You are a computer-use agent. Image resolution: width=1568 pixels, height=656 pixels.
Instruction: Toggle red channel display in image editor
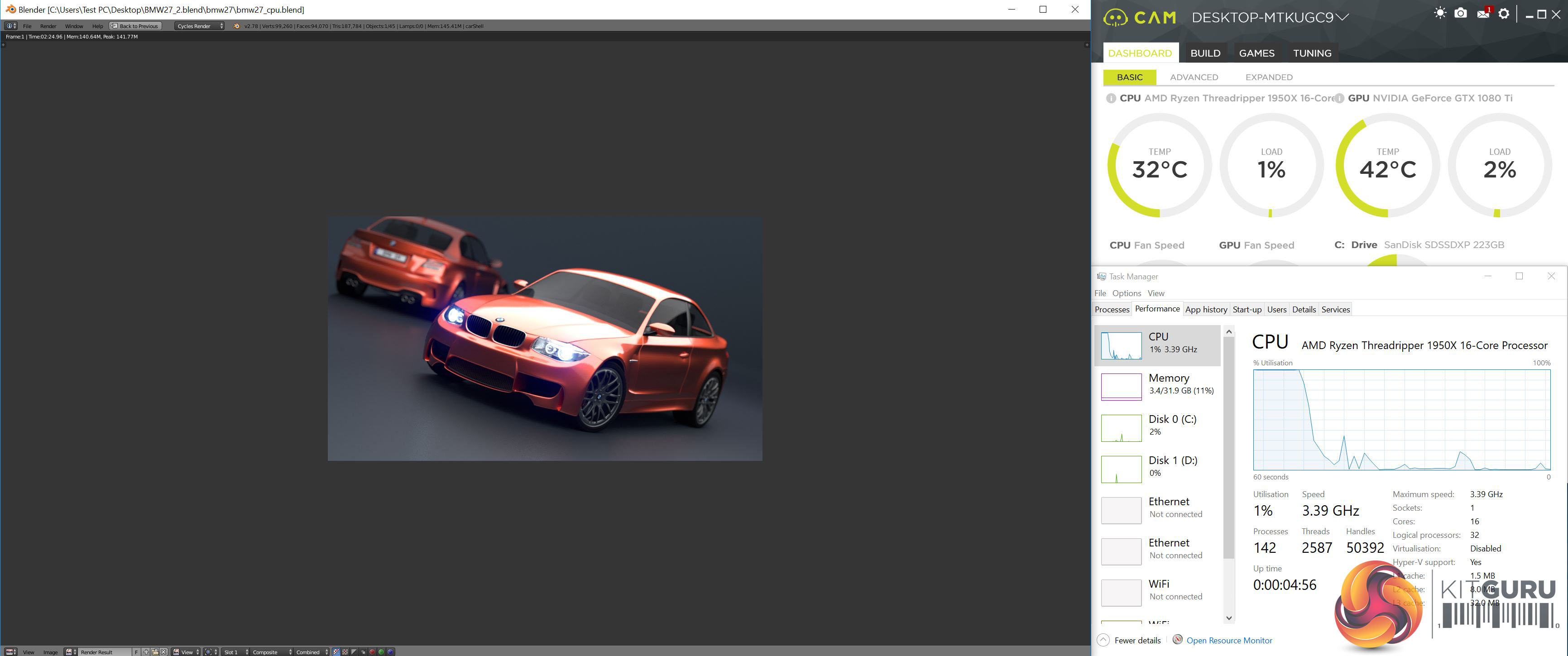click(372, 652)
